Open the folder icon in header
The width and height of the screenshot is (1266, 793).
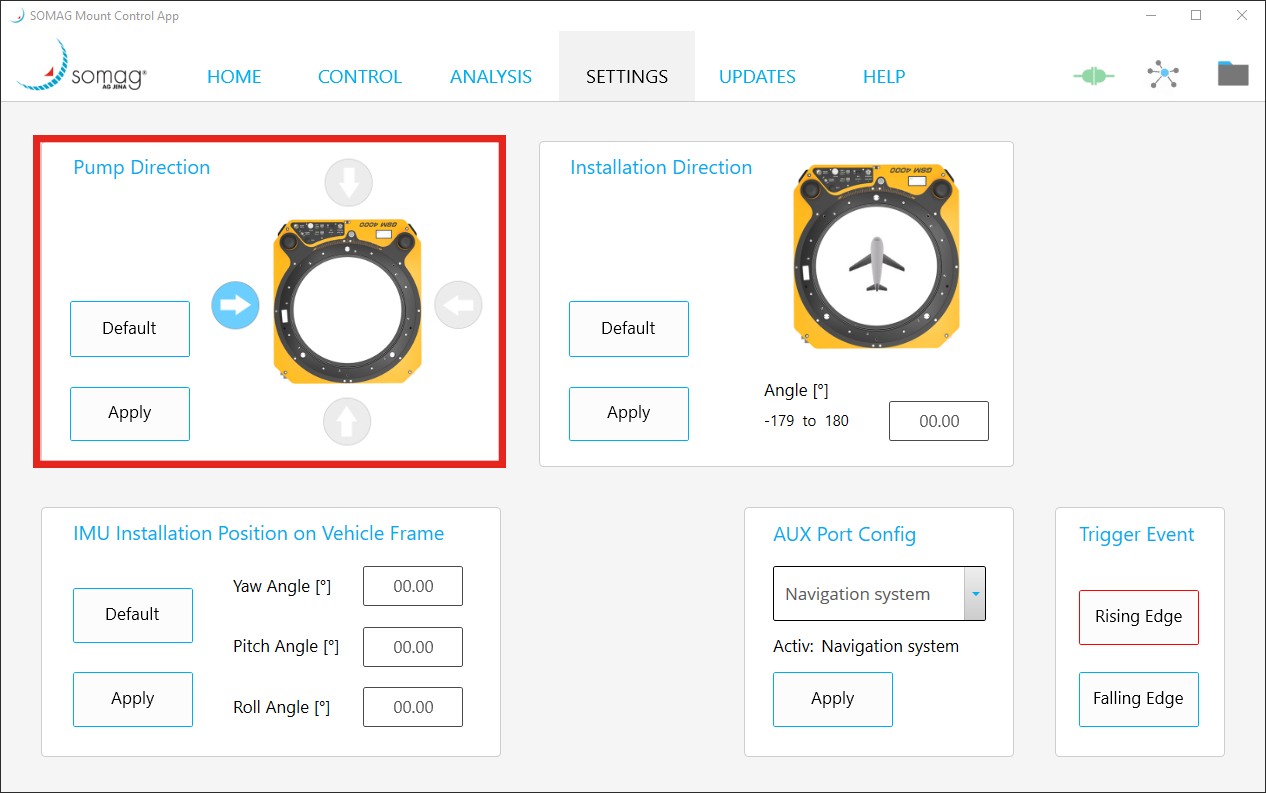[1232, 74]
